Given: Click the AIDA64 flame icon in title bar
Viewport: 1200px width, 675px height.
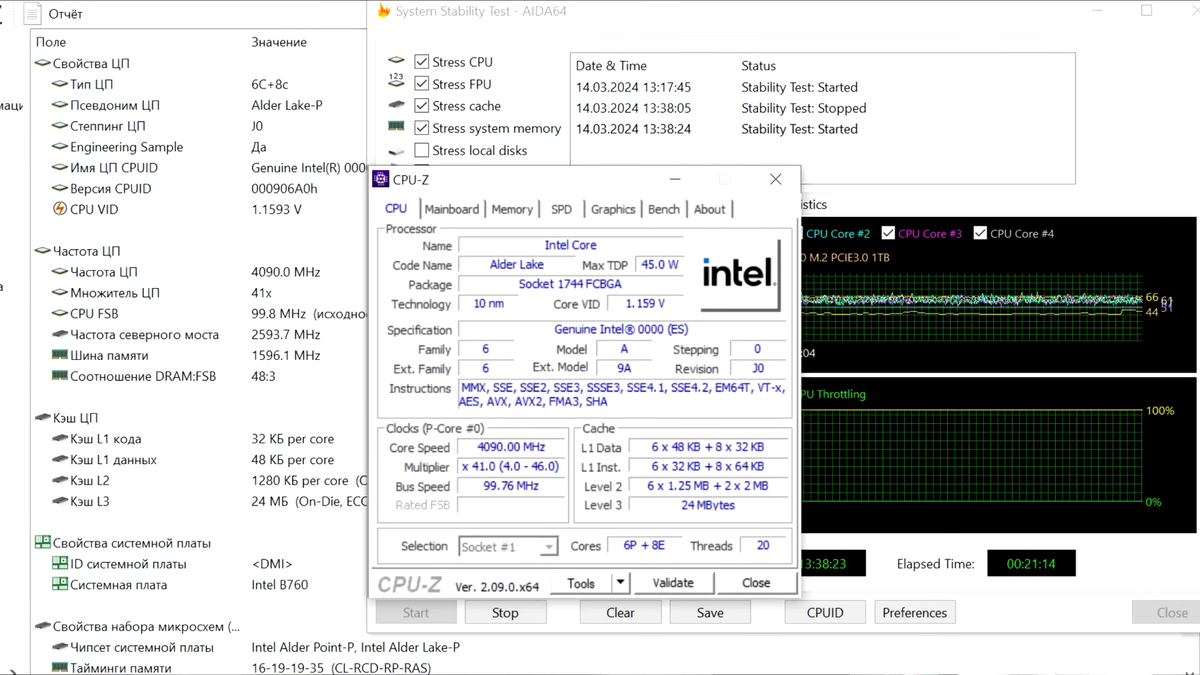Looking at the screenshot, I should pos(383,11).
